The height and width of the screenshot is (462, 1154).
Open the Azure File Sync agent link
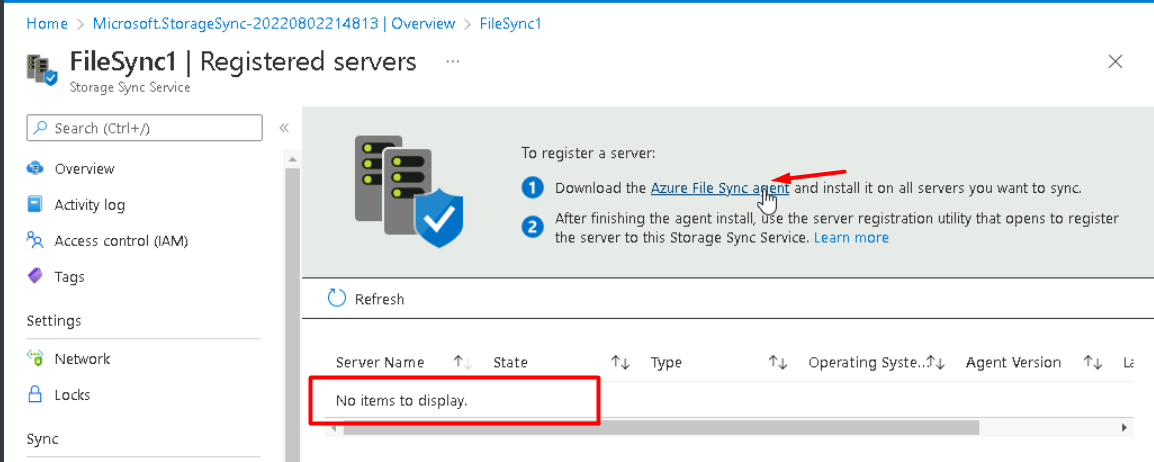point(720,188)
